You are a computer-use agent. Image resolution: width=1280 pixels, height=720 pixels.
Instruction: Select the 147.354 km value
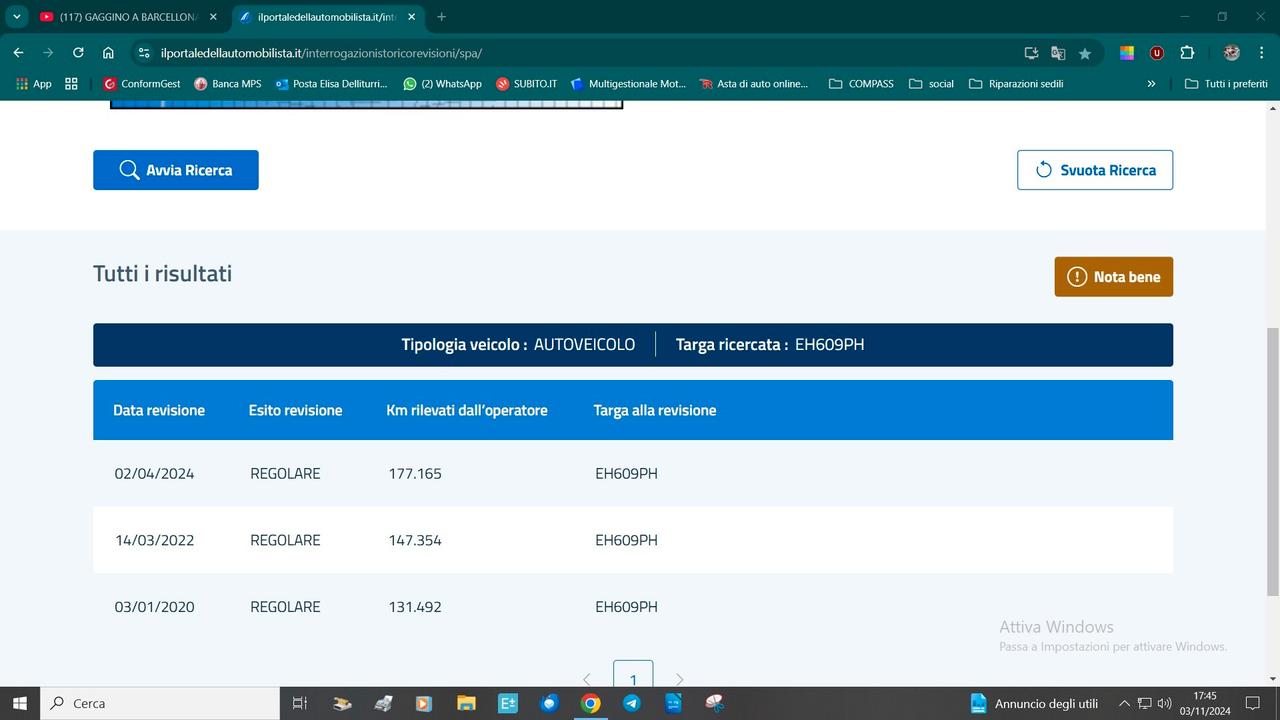pos(415,540)
